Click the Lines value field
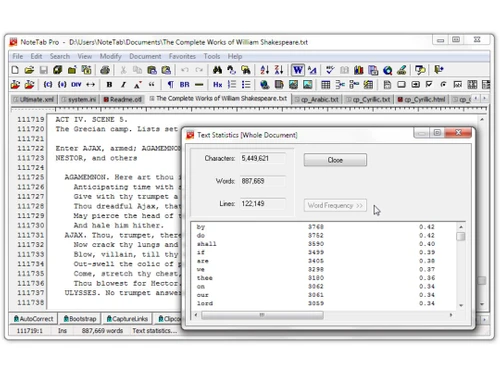Screen dimensions: 500x375 click(x=263, y=204)
